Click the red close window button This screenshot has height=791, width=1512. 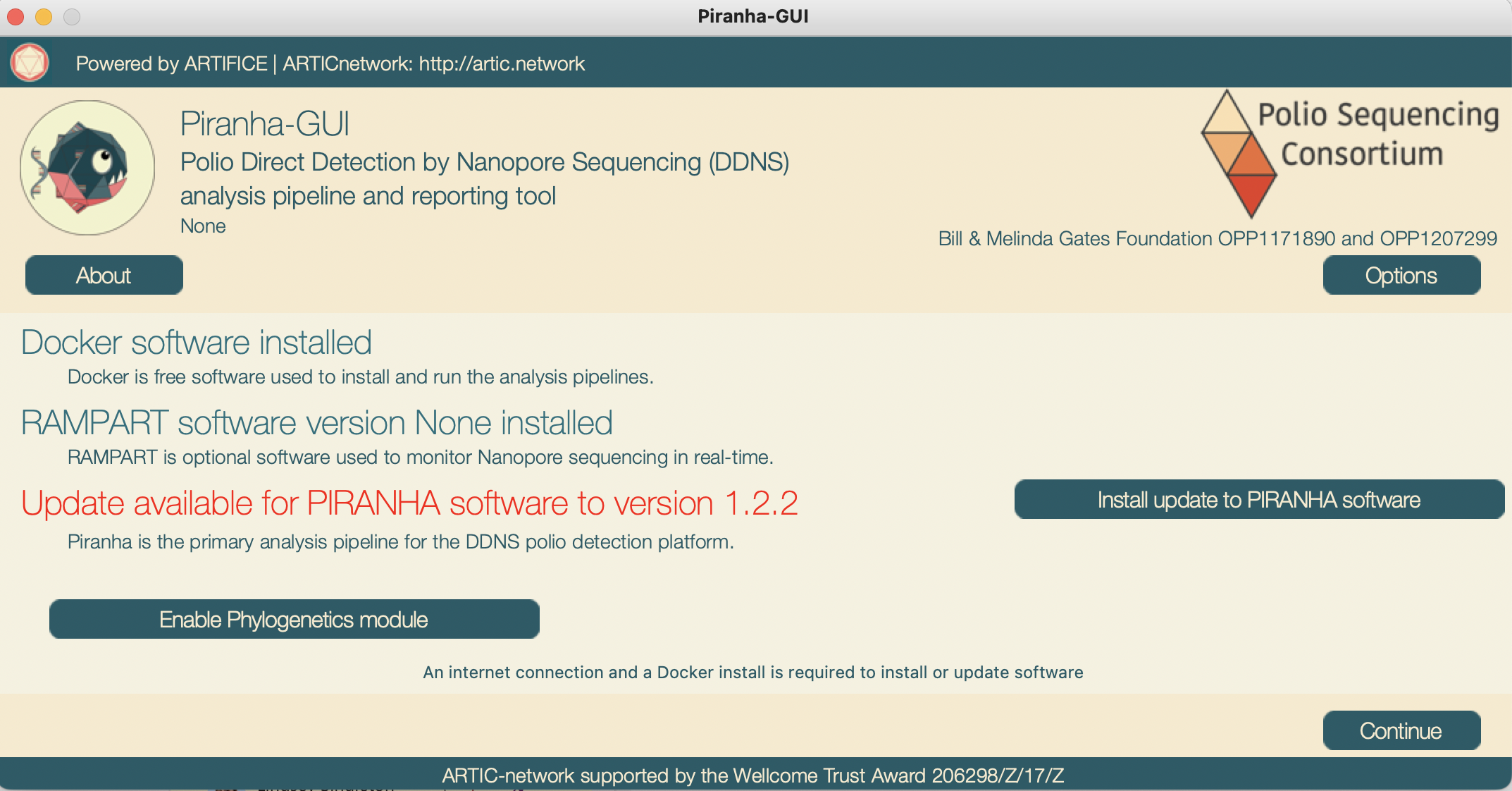(x=16, y=16)
